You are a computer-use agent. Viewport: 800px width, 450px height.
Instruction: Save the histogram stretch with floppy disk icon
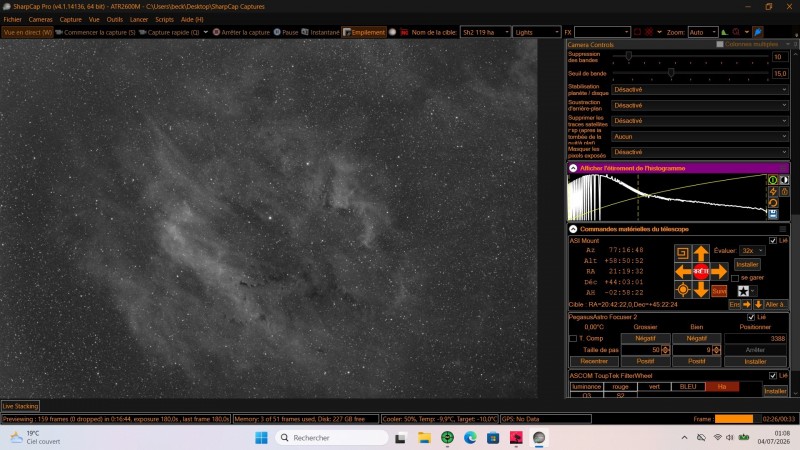pos(773,214)
